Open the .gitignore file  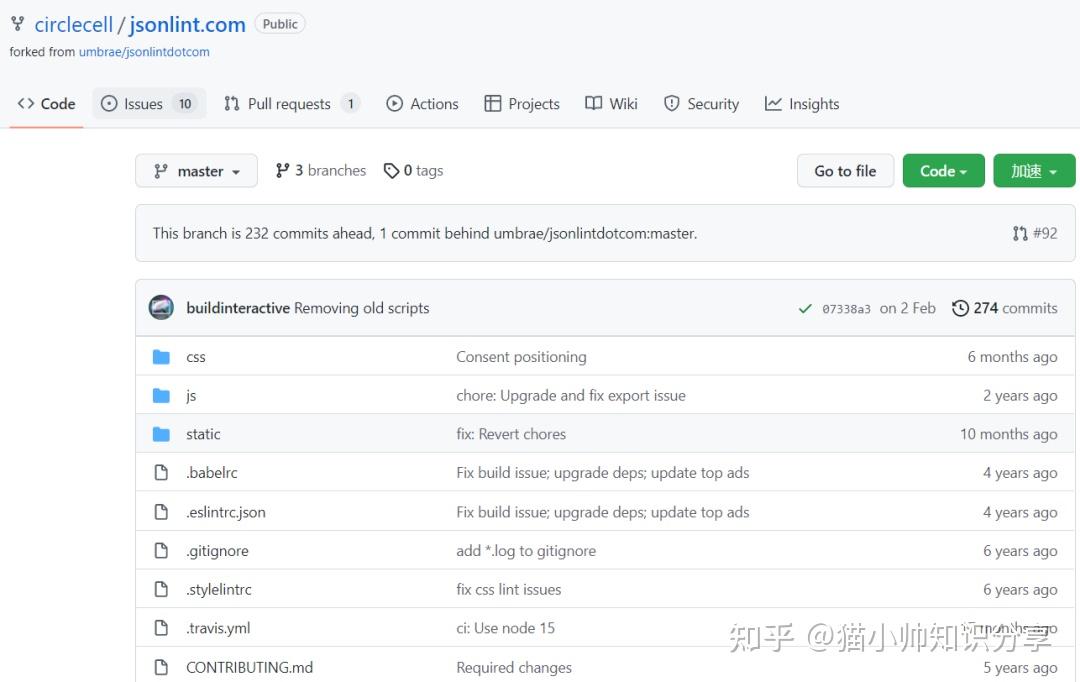point(217,550)
